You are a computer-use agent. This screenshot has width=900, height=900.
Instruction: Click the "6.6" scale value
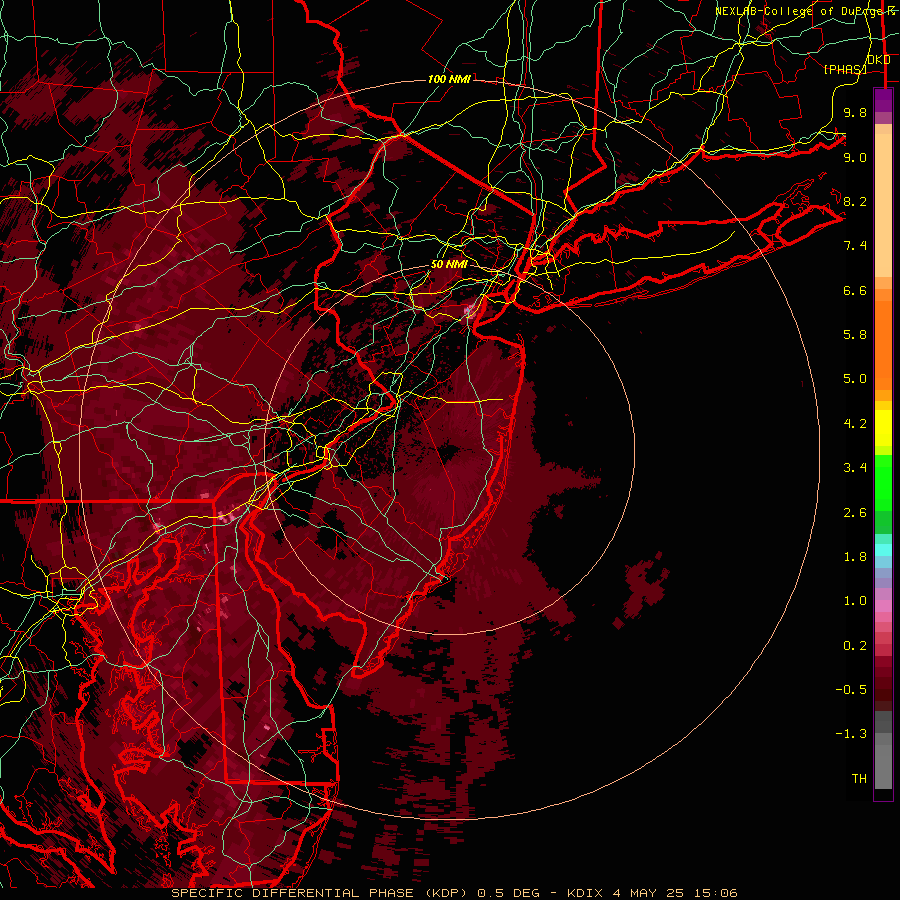(x=855, y=290)
